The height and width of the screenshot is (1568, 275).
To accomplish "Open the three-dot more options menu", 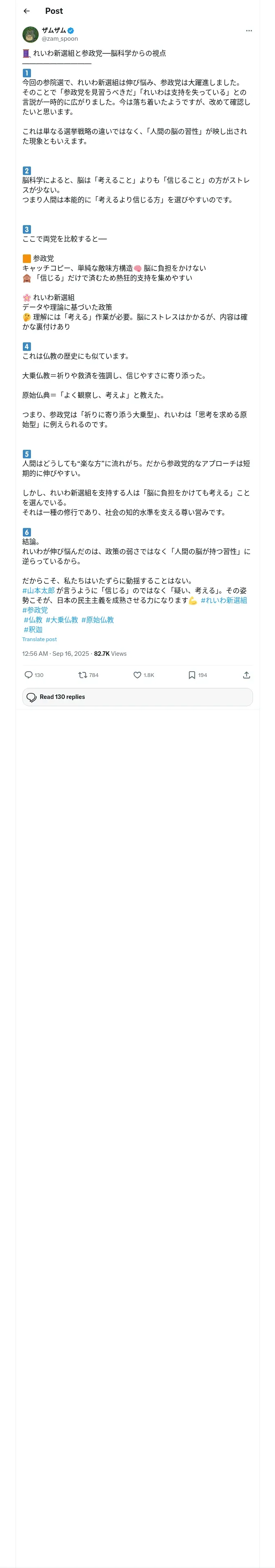I will pos(249,31).
